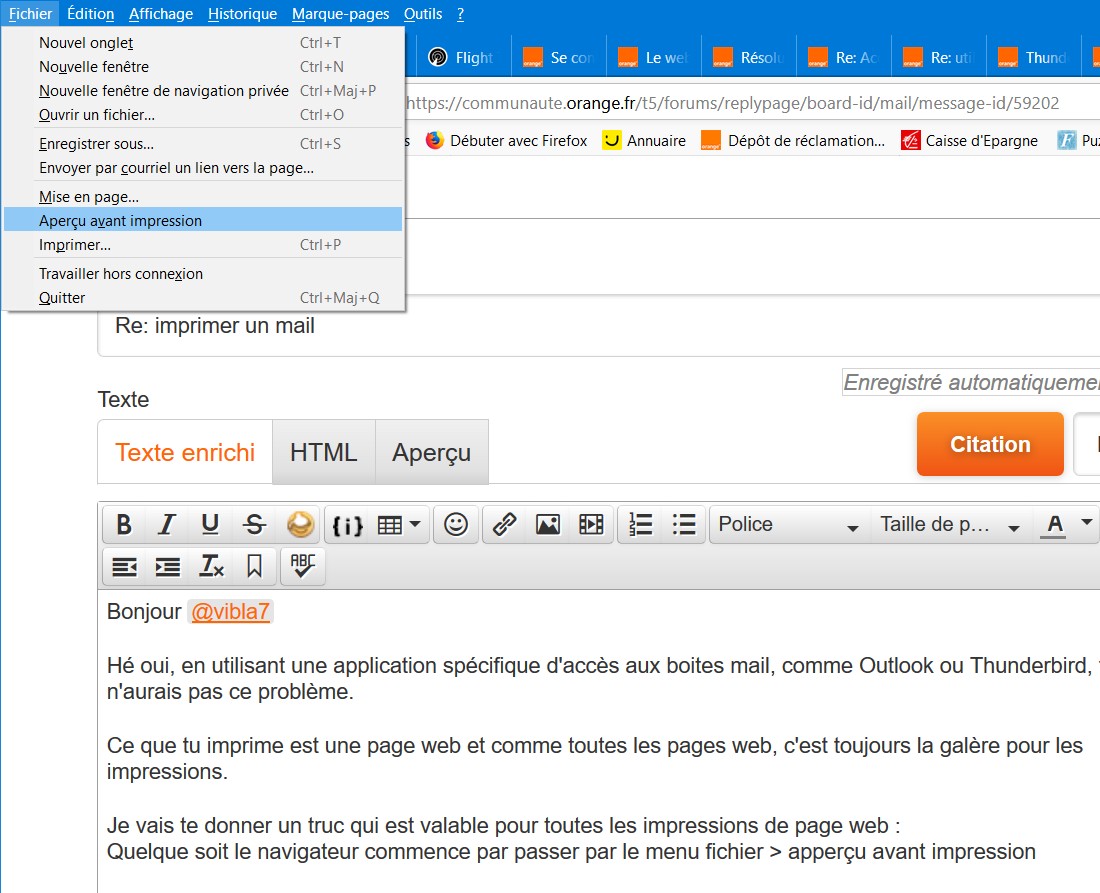
Task: Open the @vibla7 mention link
Action: pyautogui.click(x=230, y=612)
